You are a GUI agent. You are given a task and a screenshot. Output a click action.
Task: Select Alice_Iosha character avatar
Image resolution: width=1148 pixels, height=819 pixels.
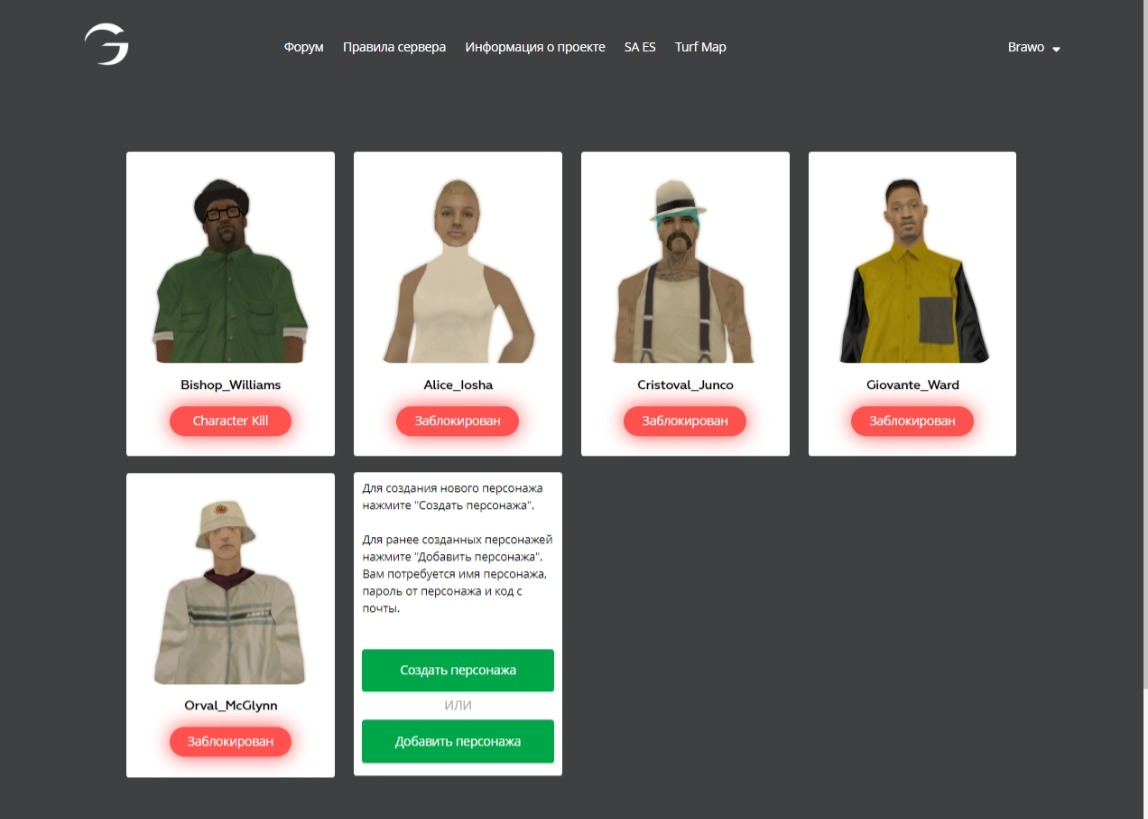[x=457, y=270]
